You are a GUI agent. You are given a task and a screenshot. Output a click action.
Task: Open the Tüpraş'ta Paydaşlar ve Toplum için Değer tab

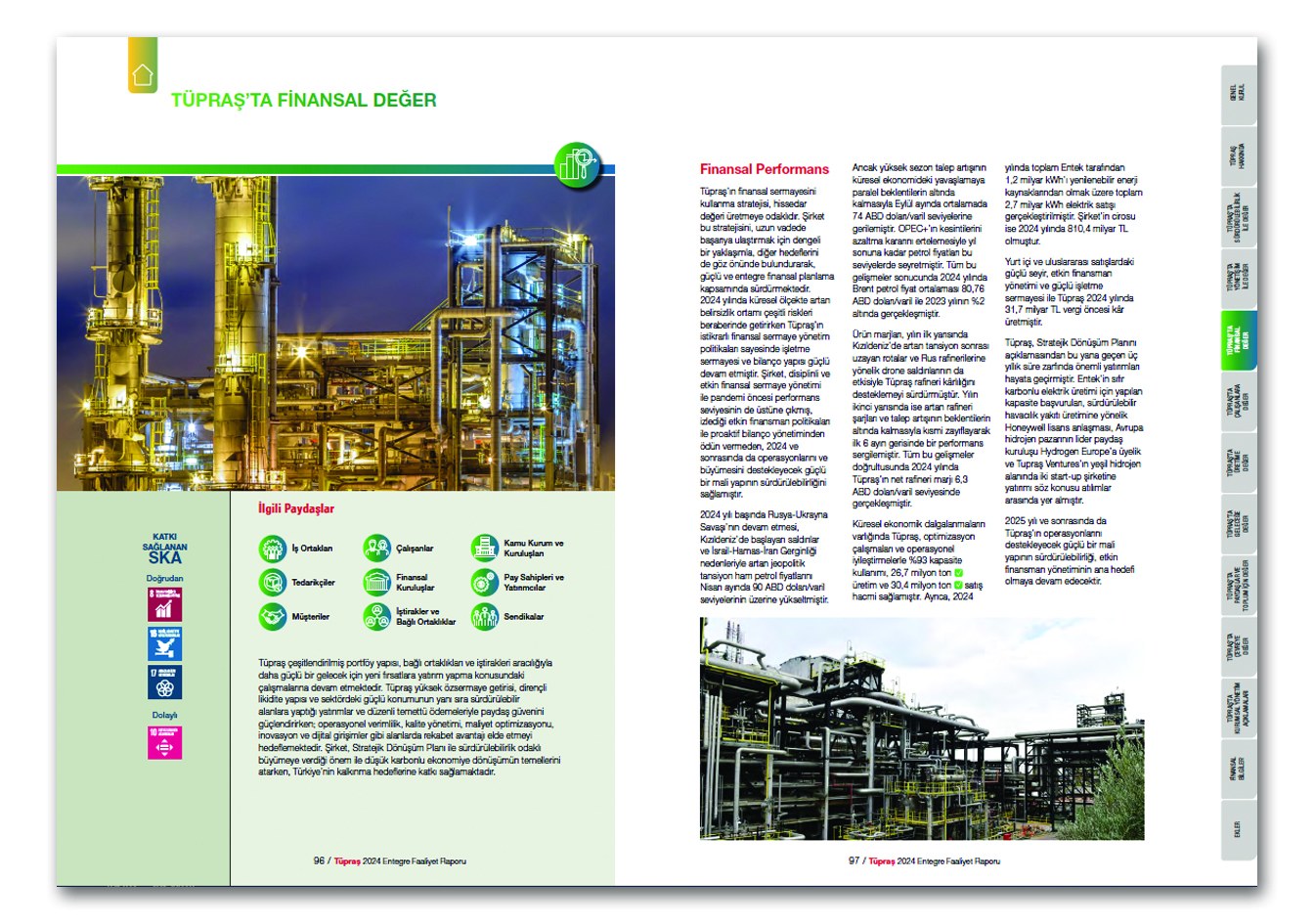coord(1239,587)
